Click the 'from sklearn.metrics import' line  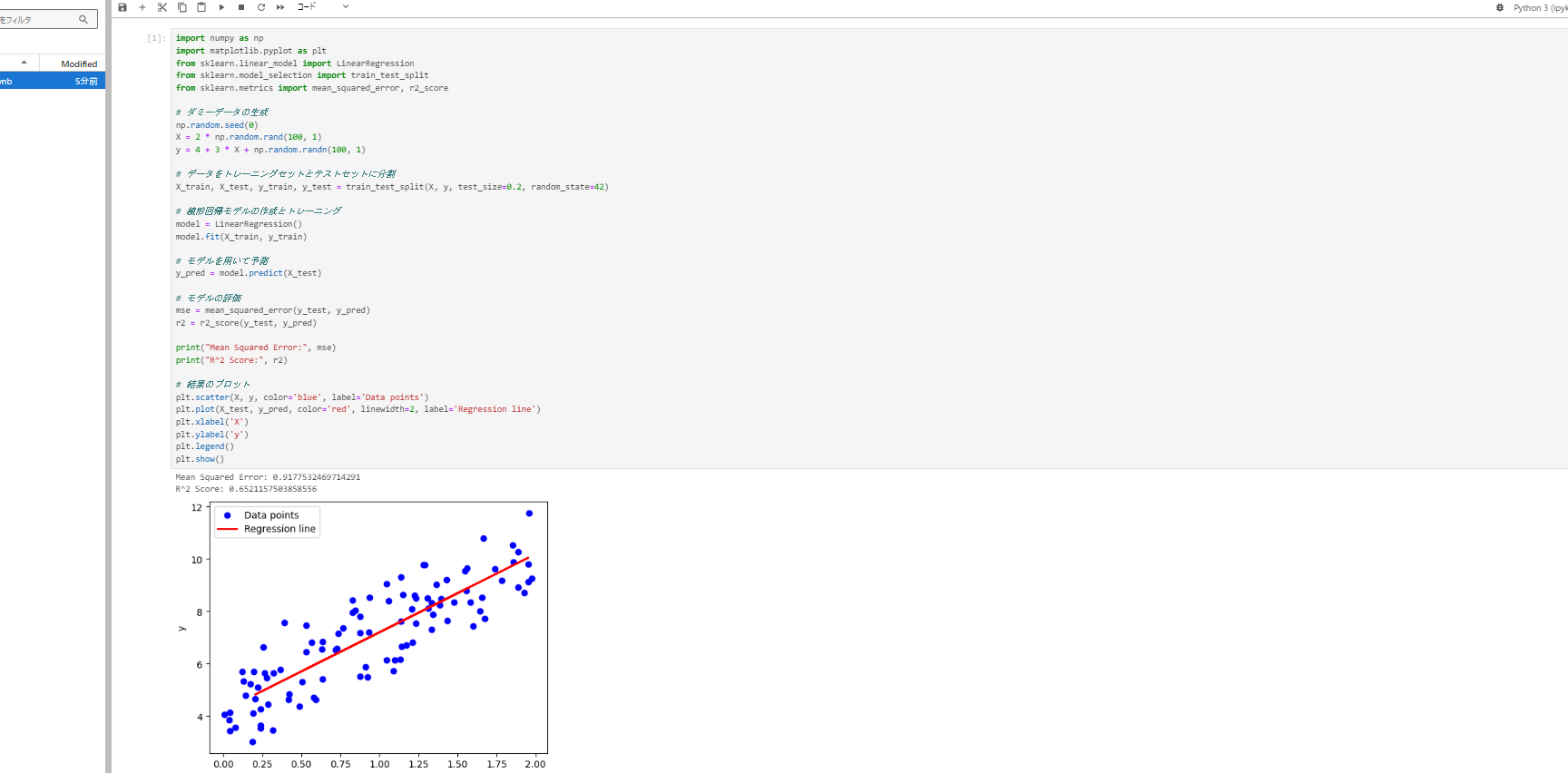[x=312, y=88]
